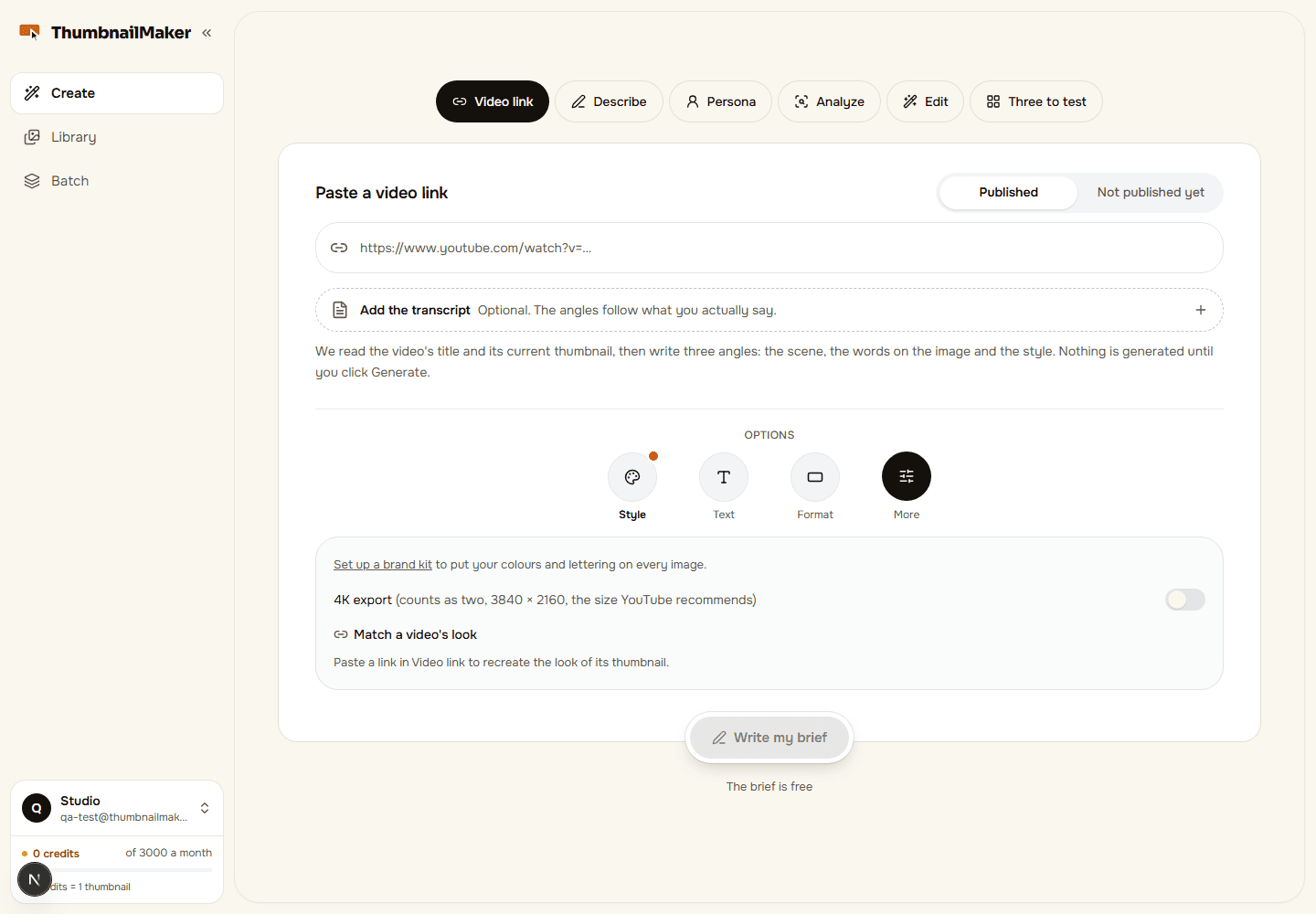Select the Video link tab
This screenshot has height=914, width=1316.
click(493, 101)
